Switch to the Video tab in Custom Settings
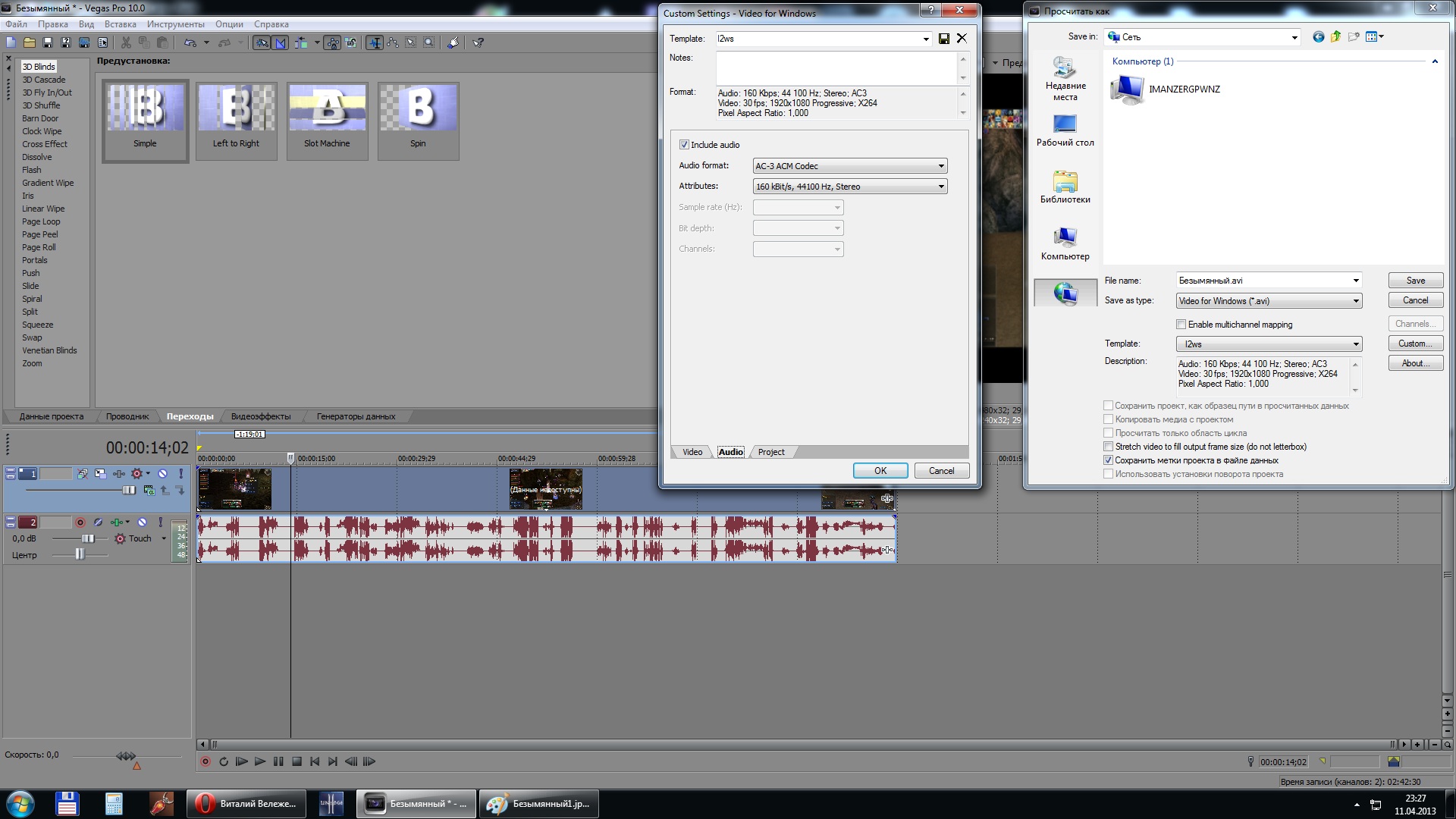Screen dimensions: 1456x819 pos(692,452)
